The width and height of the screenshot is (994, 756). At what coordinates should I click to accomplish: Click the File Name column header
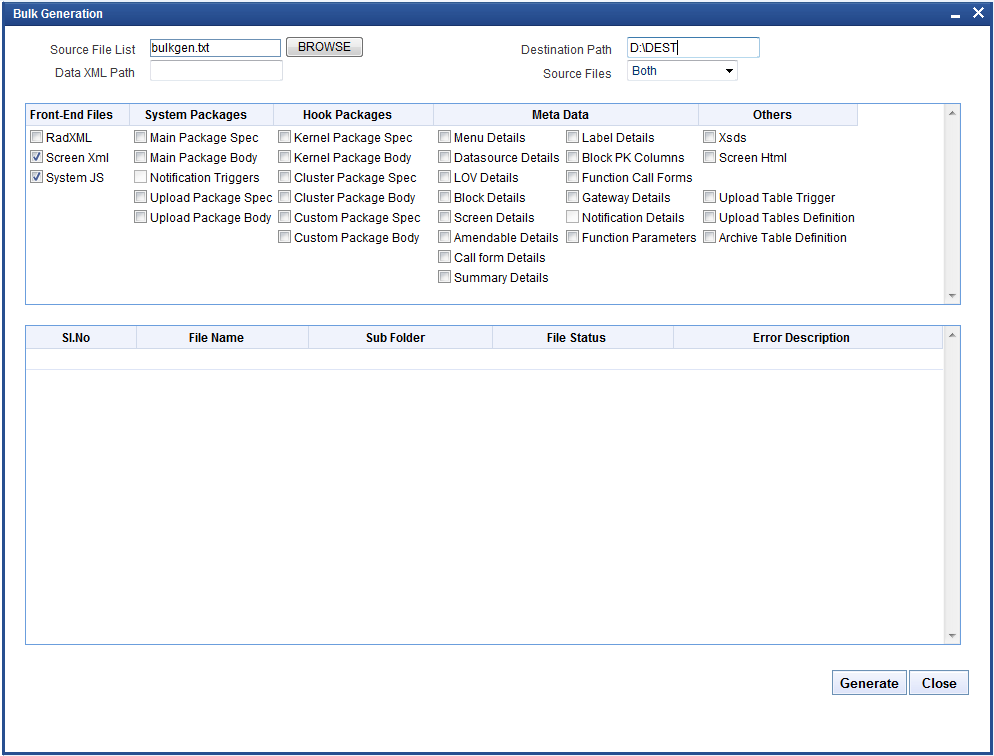coord(223,338)
